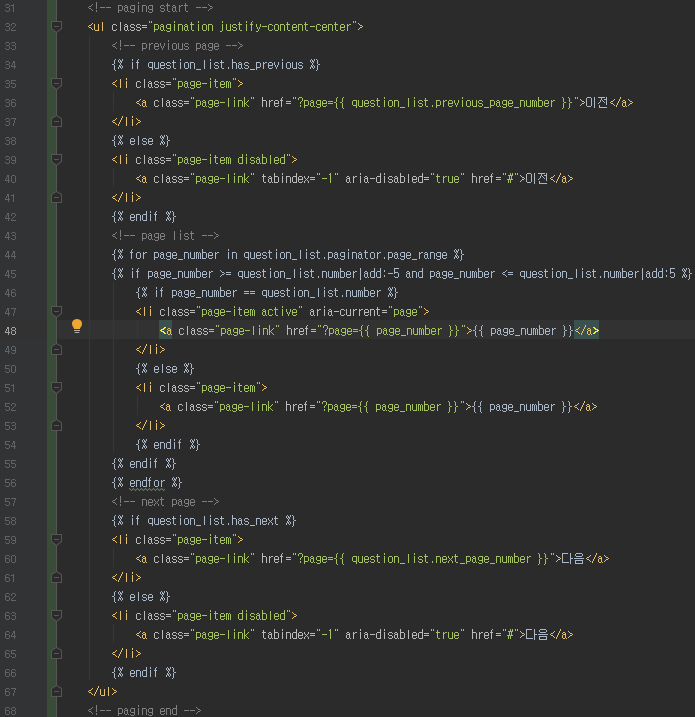Click the '이전' link text on line 40
The image size is (695, 717).
click(x=537, y=179)
